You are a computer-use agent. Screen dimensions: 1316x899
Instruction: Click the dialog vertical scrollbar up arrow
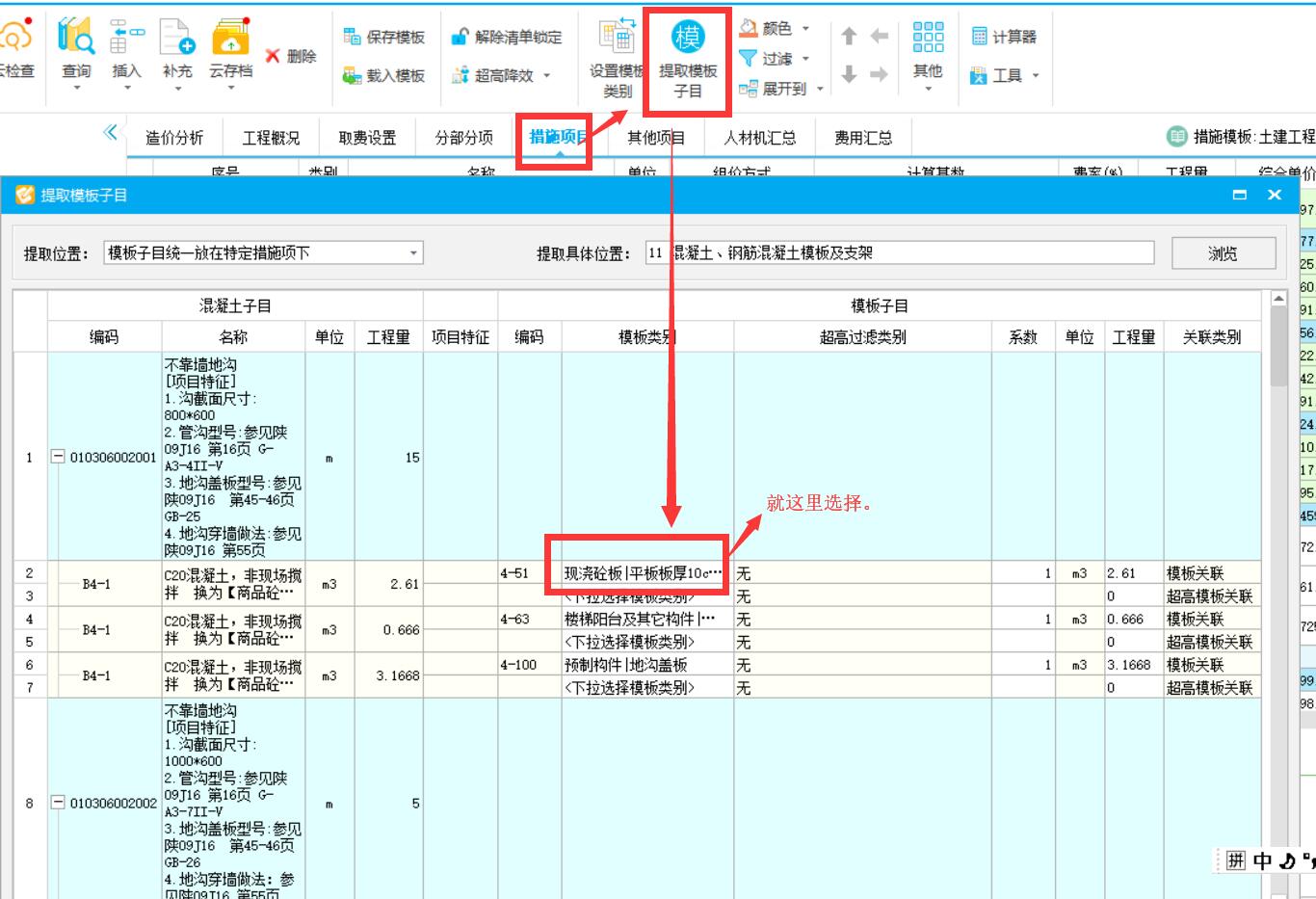(1278, 299)
